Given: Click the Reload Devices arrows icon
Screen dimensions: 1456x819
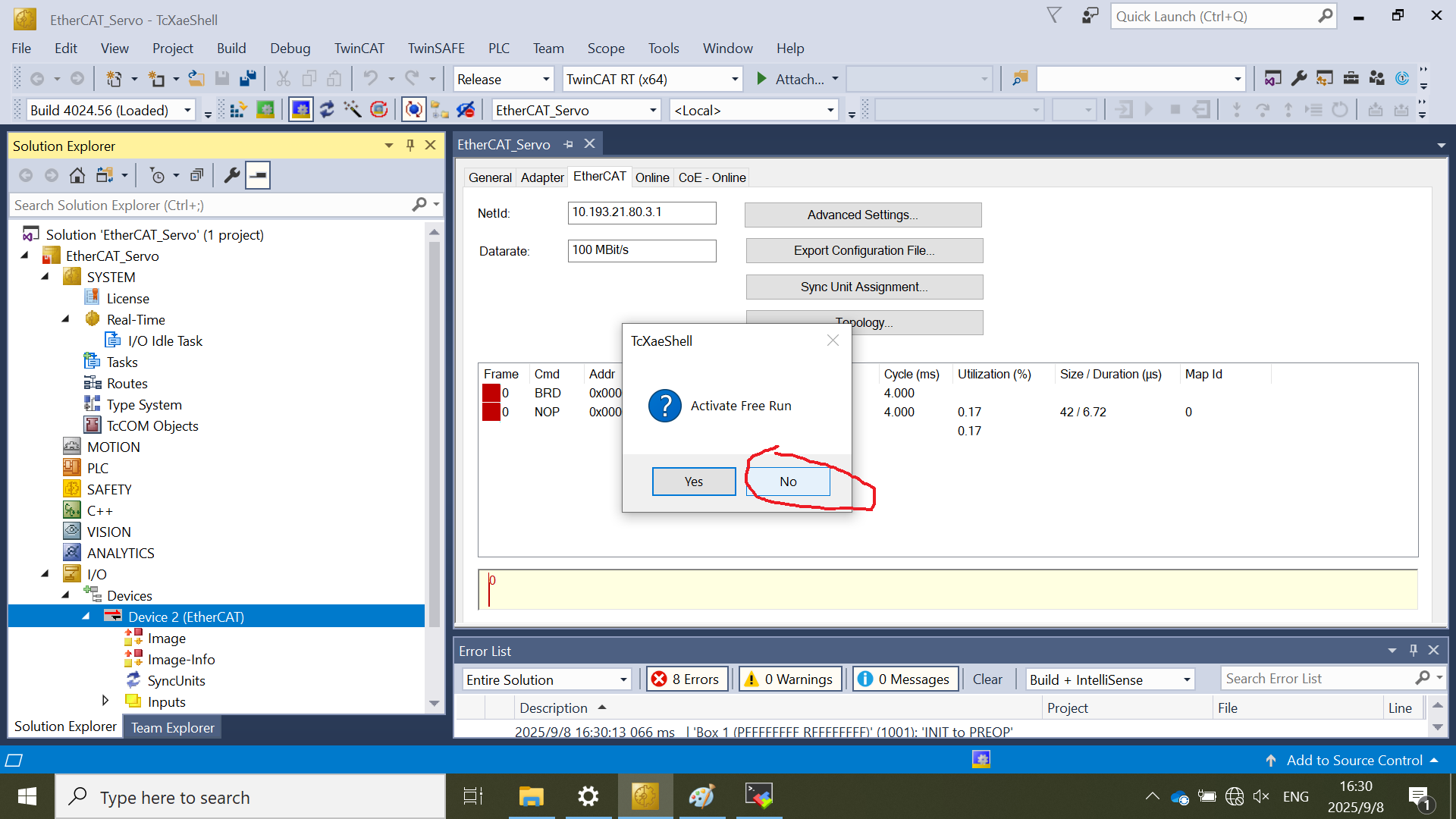Looking at the screenshot, I should [327, 111].
